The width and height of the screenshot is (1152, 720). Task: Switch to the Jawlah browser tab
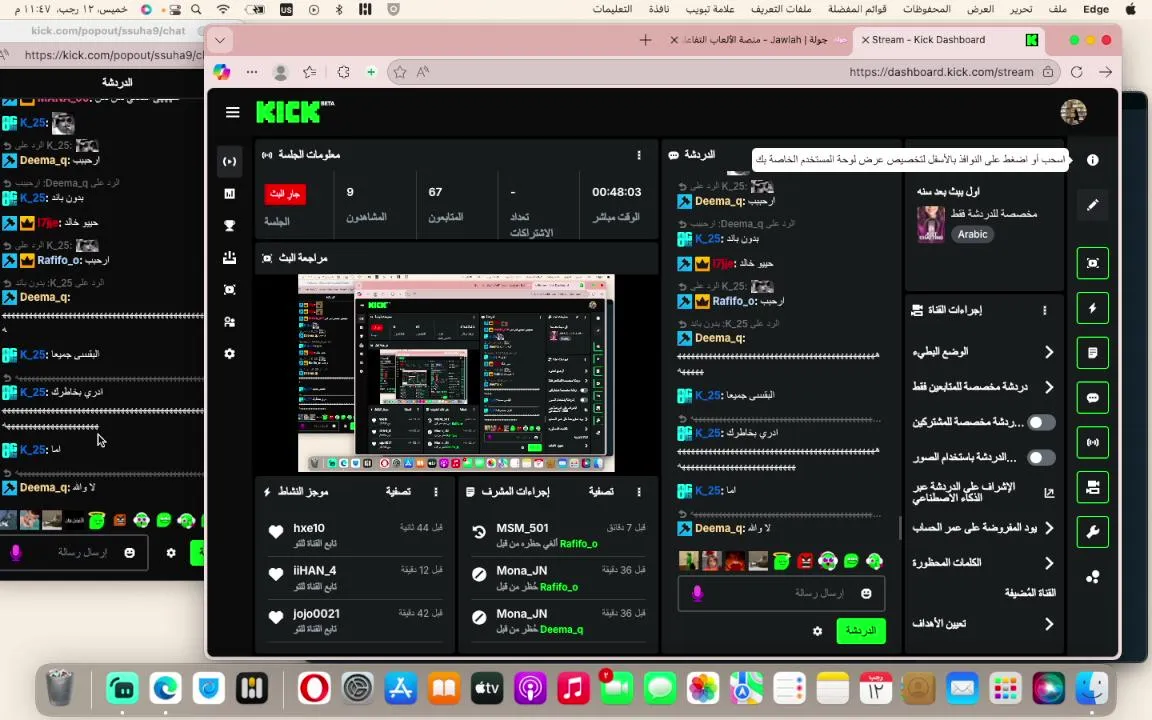click(758, 40)
